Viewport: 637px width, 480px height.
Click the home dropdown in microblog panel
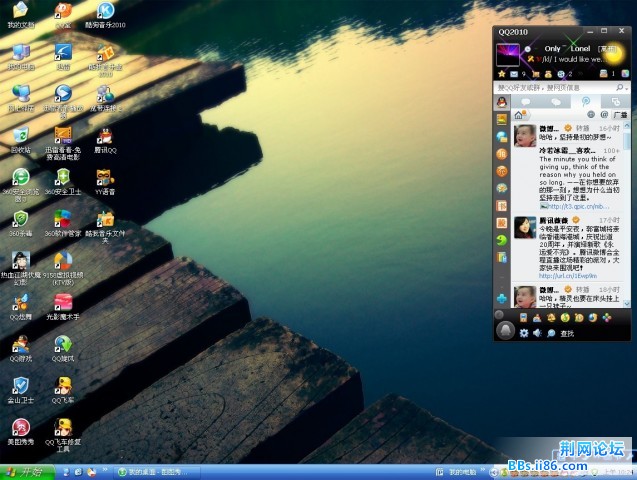coord(520,115)
